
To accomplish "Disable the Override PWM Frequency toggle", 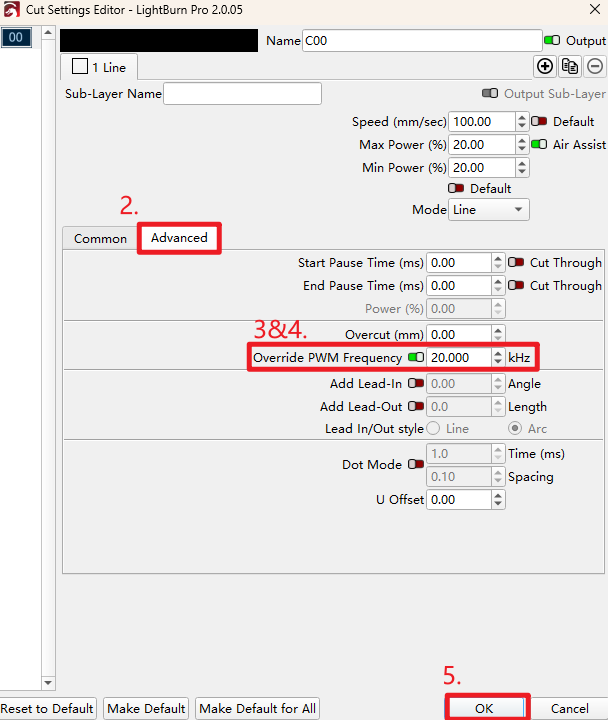I will [416, 357].
